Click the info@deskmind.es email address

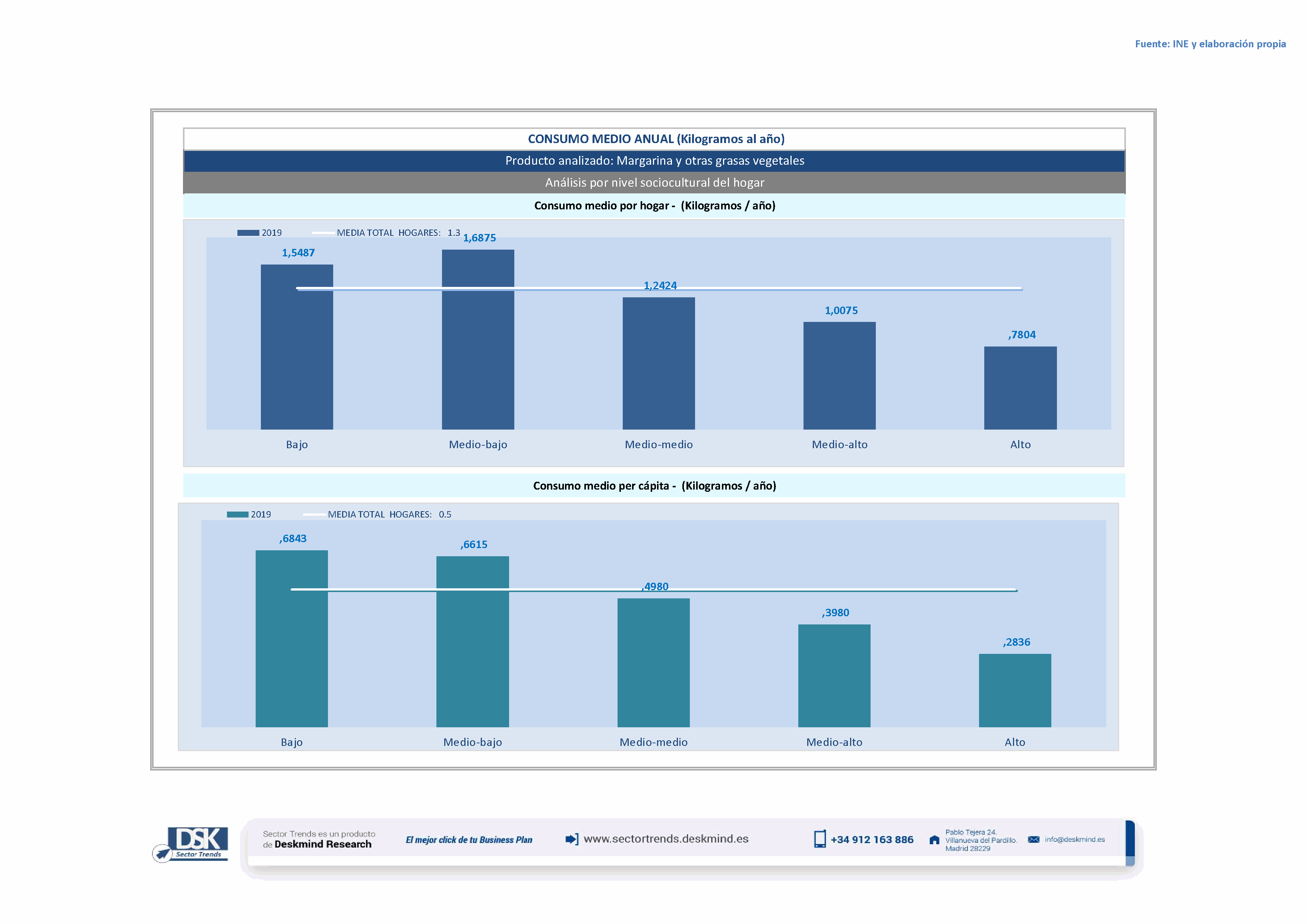coord(1075,839)
